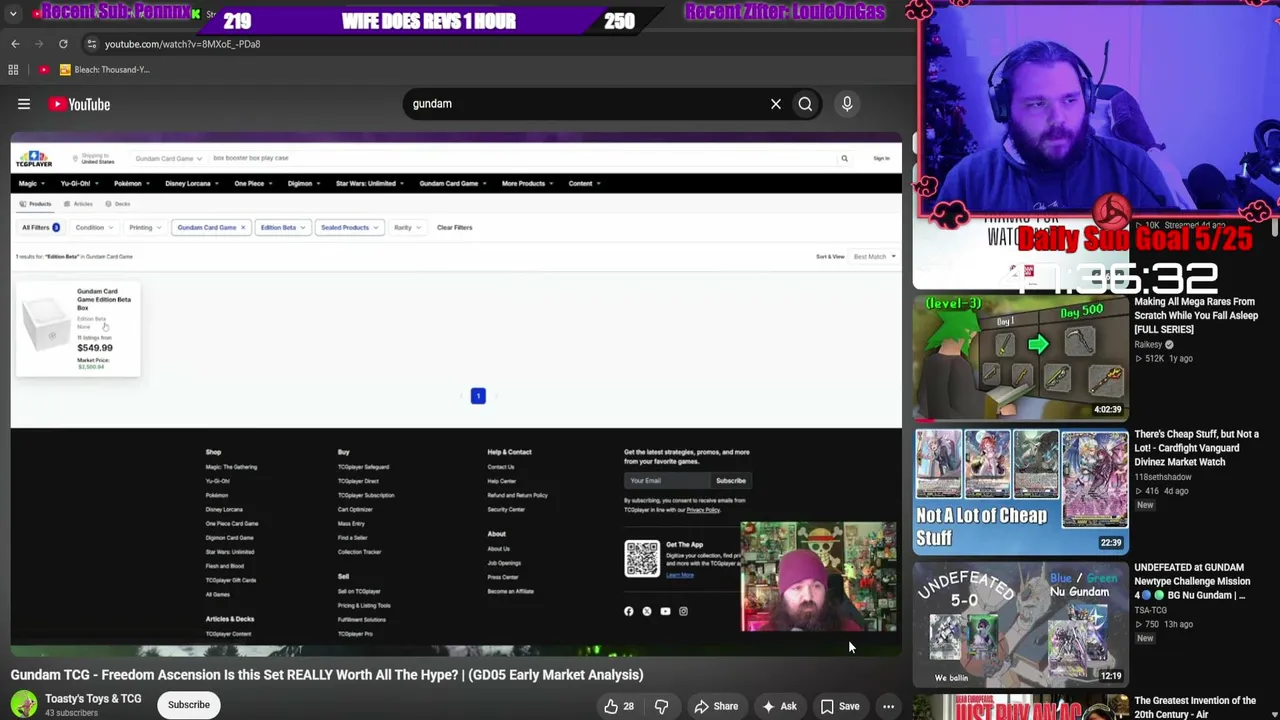Open TCGplayer Facebook icon in the footer
The image size is (1280, 720).
tap(629, 611)
